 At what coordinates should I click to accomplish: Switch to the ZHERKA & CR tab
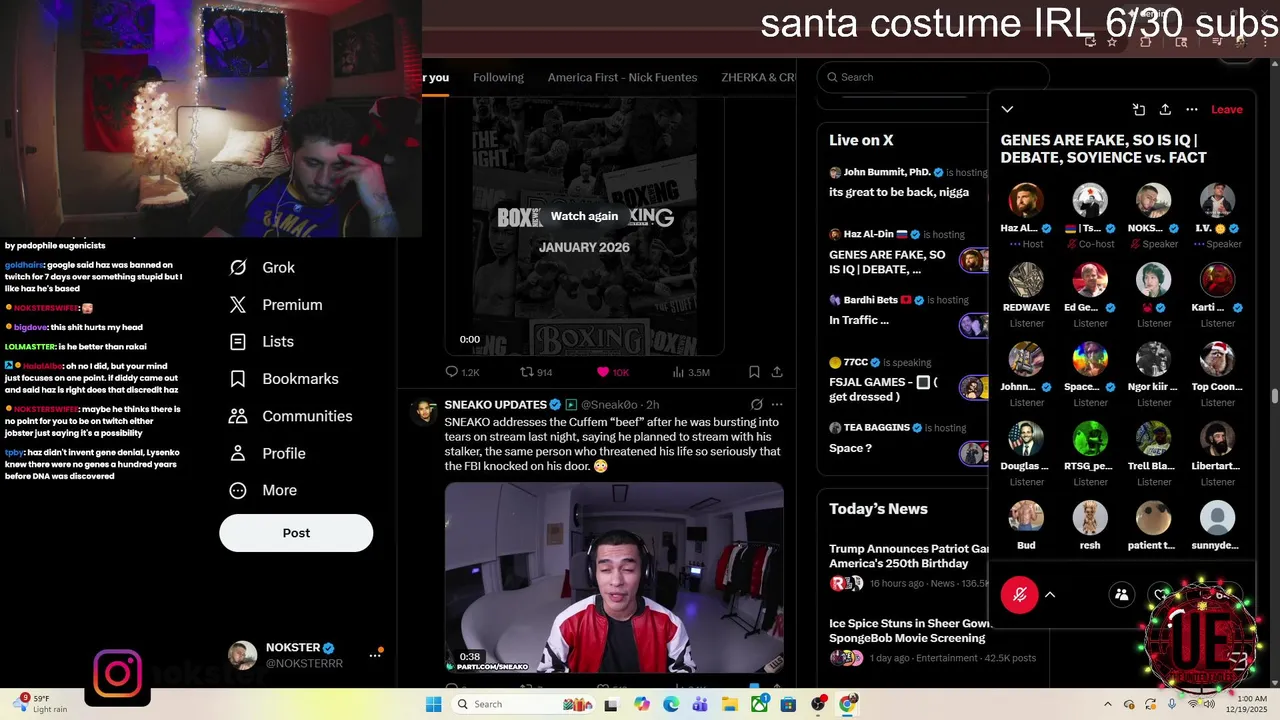tap(758, 78)
